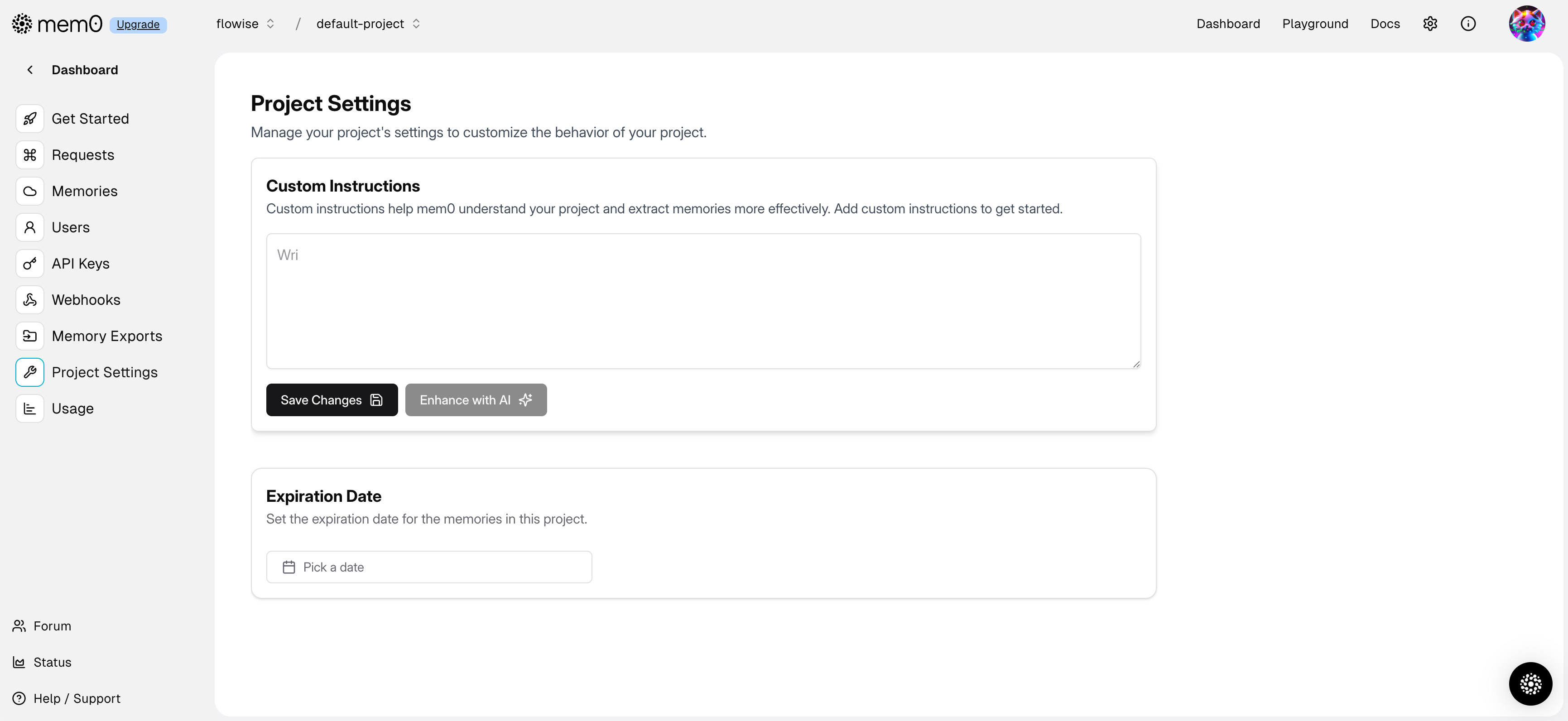Select the Get Started rocket icon

click(x=30, y=119)
